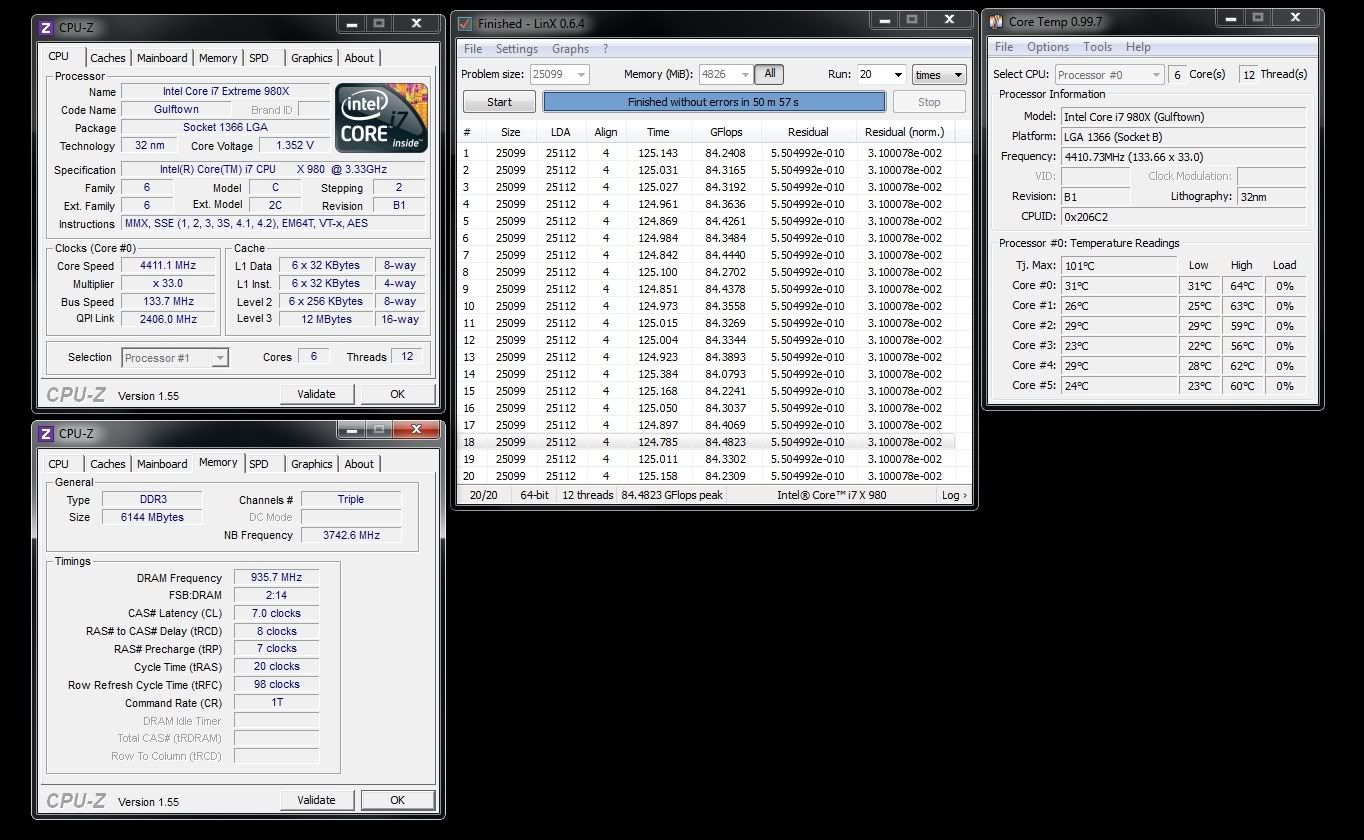The image size is (1364, 840).
Task: Switch to Graphics tab in top CPU-Z window
Action: click(312, 58)
